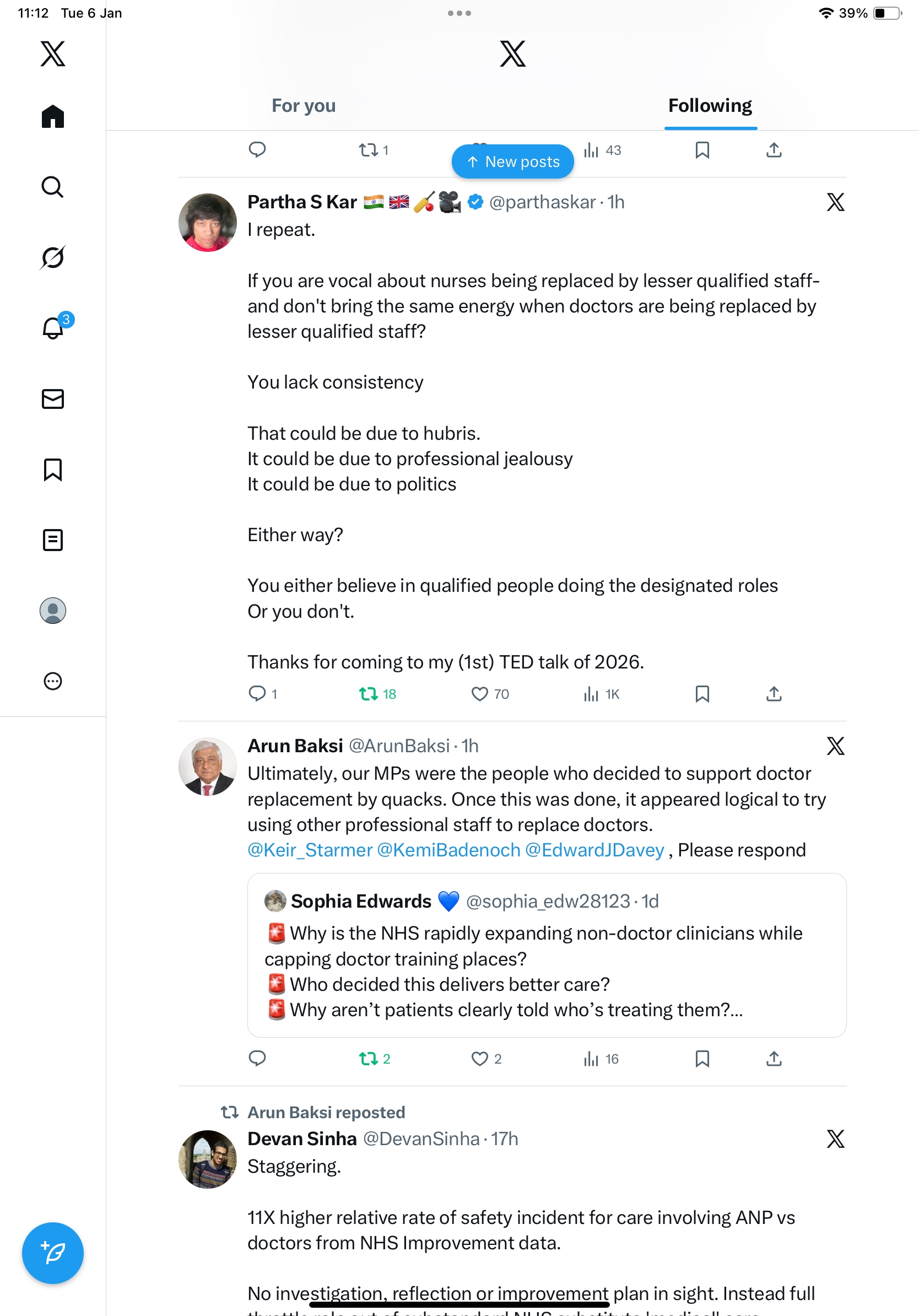The width and height of the screenshot is (919, 1316).
Task: Open the More options circle icon
Action: (x=53, y=681)
